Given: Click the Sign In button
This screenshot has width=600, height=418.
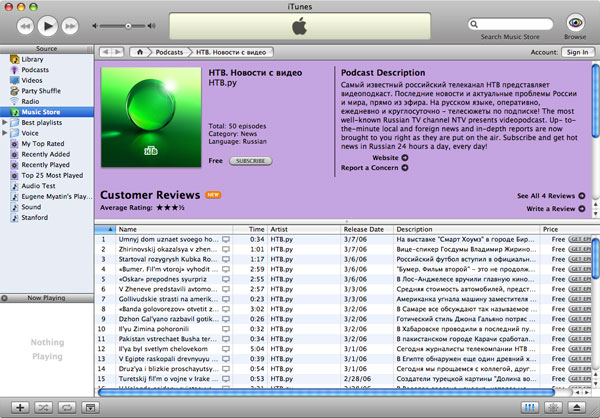Looking at the screenshot, I should pyautogui.click(x=576, y=51).
